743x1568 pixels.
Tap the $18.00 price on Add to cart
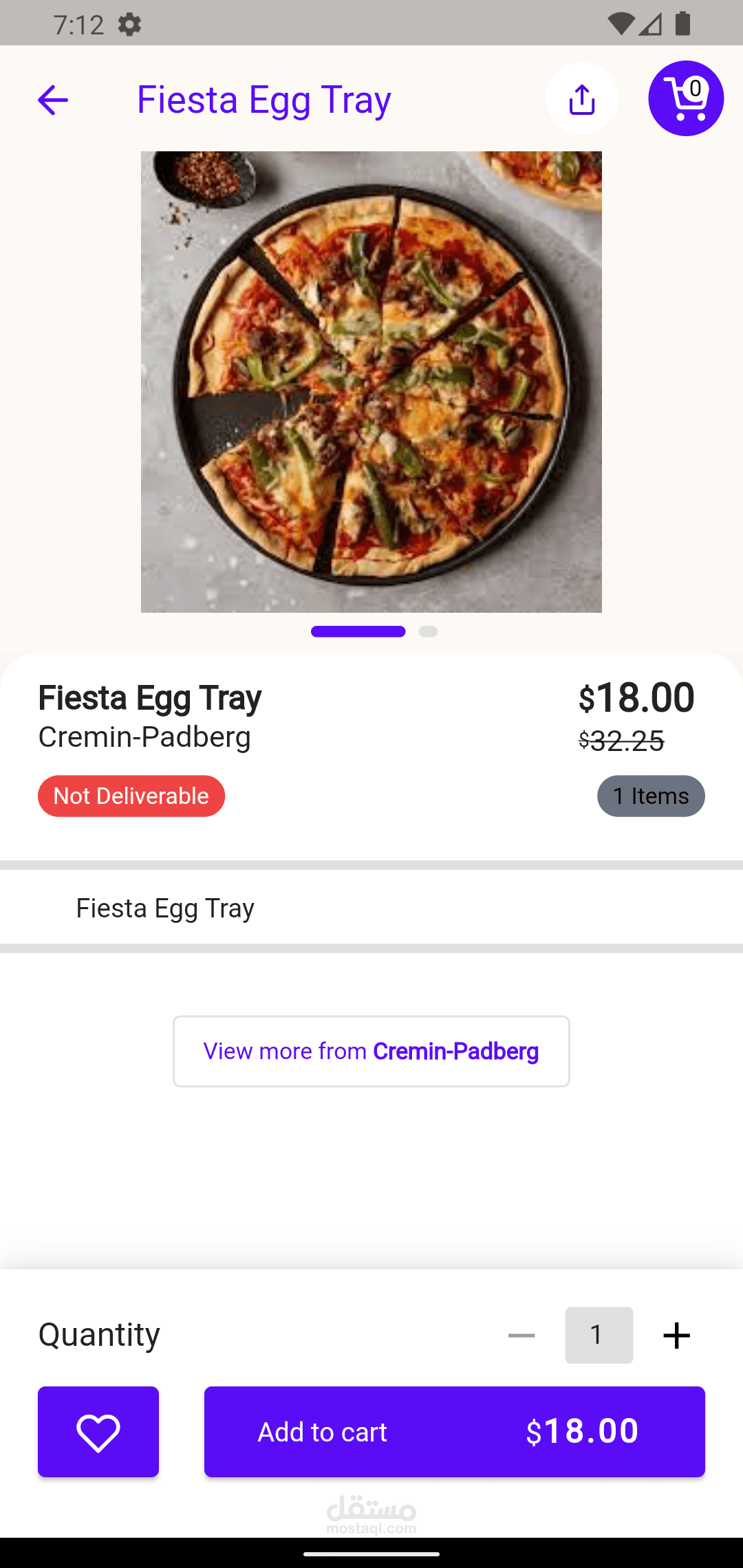pyautogui.click(x=582, y=1432)
